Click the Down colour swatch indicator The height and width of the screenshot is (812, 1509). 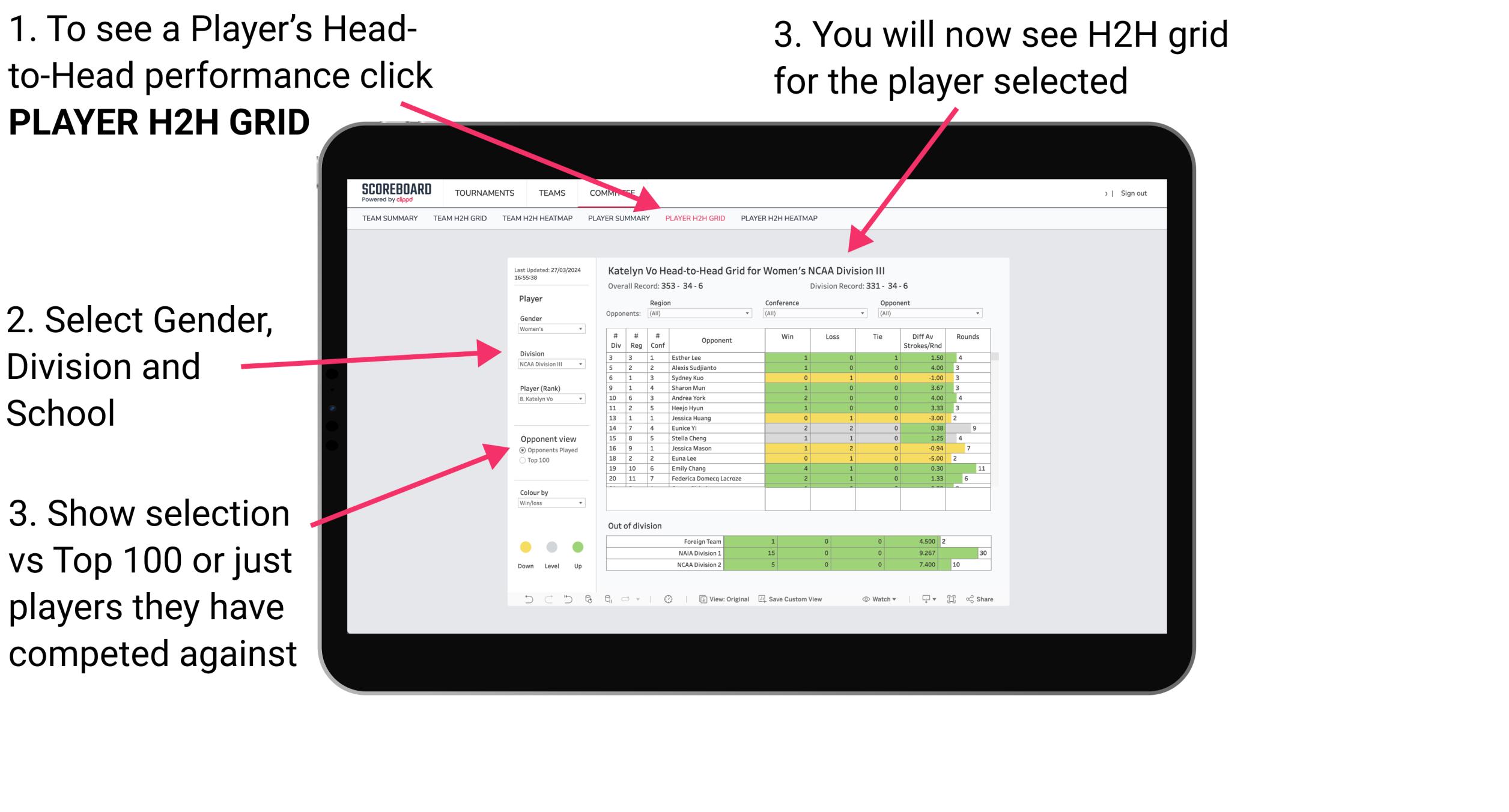point(525,547)
